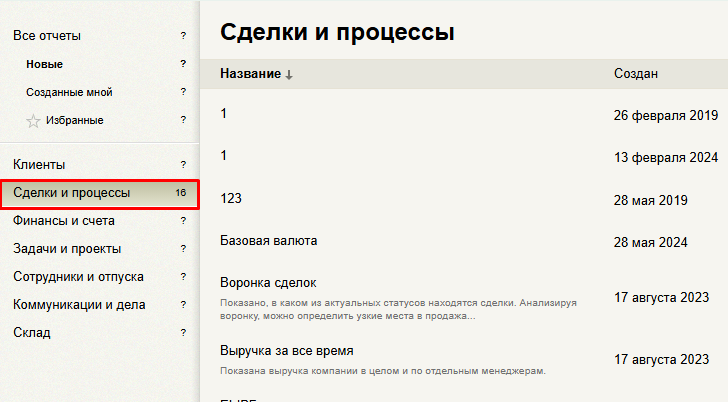Open the report named 123
The height and width of the screenshot is (402, 728).
point(231,199)
